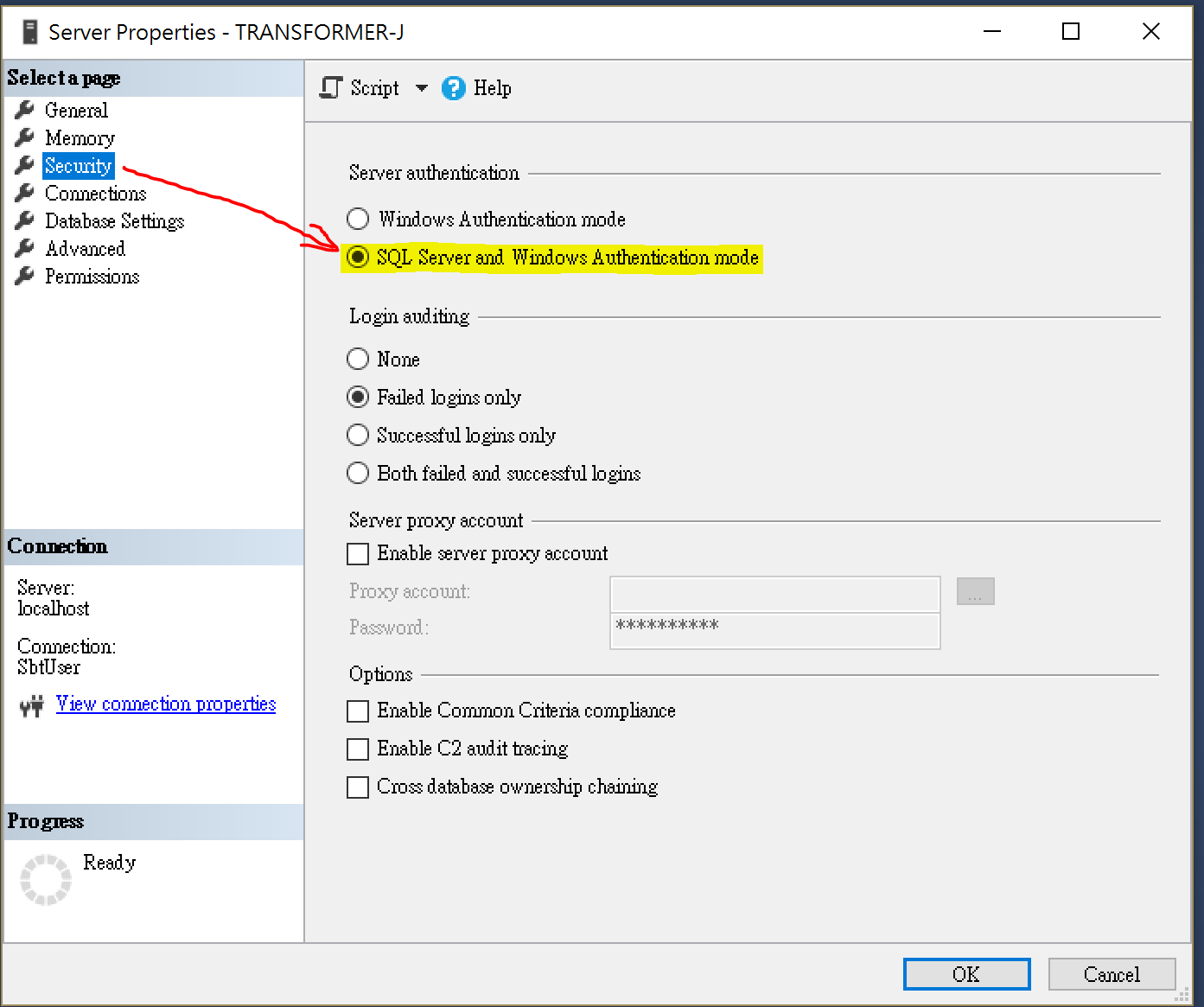Image resolution: width=1204 pixels, height=1007 pixels.
Task: Click the 'Server proxy account' group label
Action: [x=436, y=520]
